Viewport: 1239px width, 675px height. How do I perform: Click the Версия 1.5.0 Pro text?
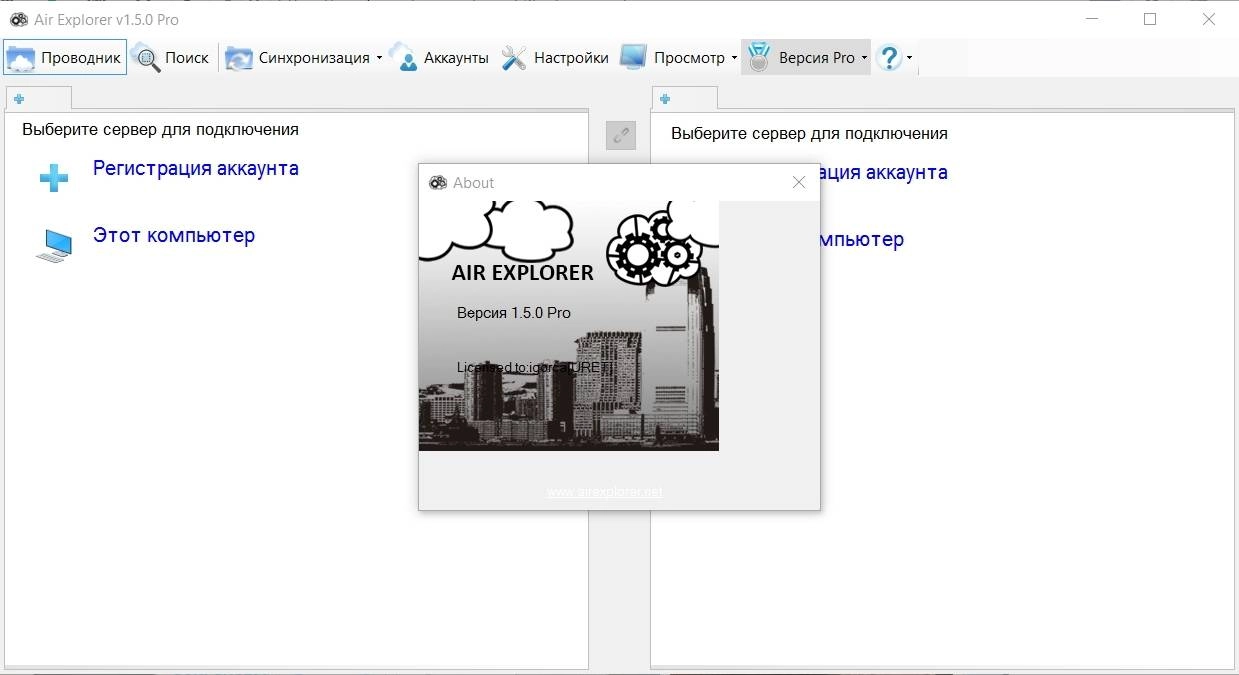(514, 312)
